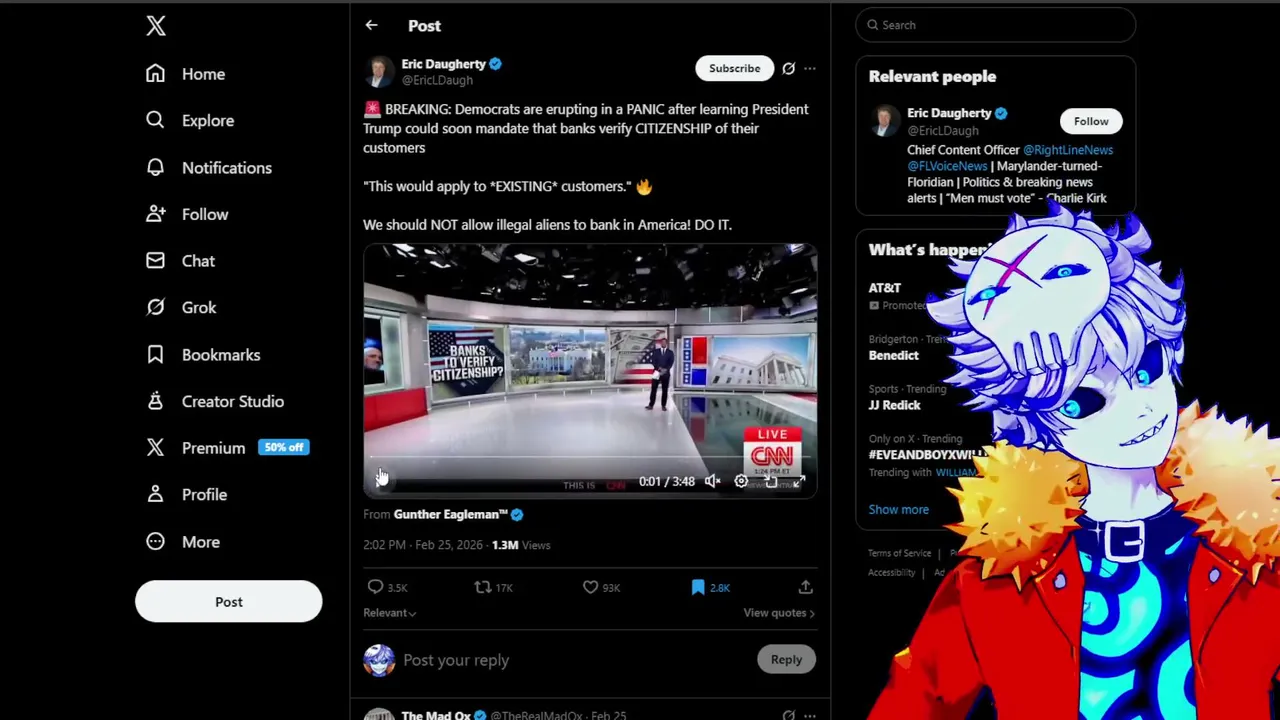This screenshot has width=1280, height=720.
Task: Toggle the bookmark with 2.8K count
Action: tap(710, 588)
